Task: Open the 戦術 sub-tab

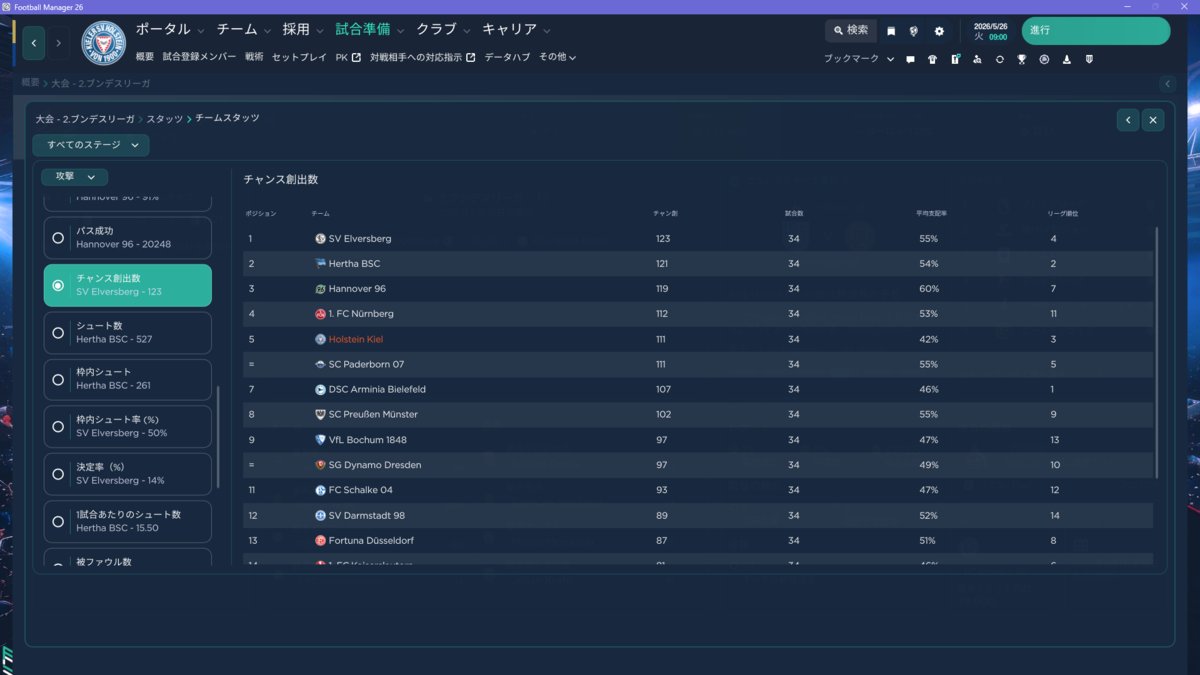Action: pyautogui.click(x=254, y=57)
